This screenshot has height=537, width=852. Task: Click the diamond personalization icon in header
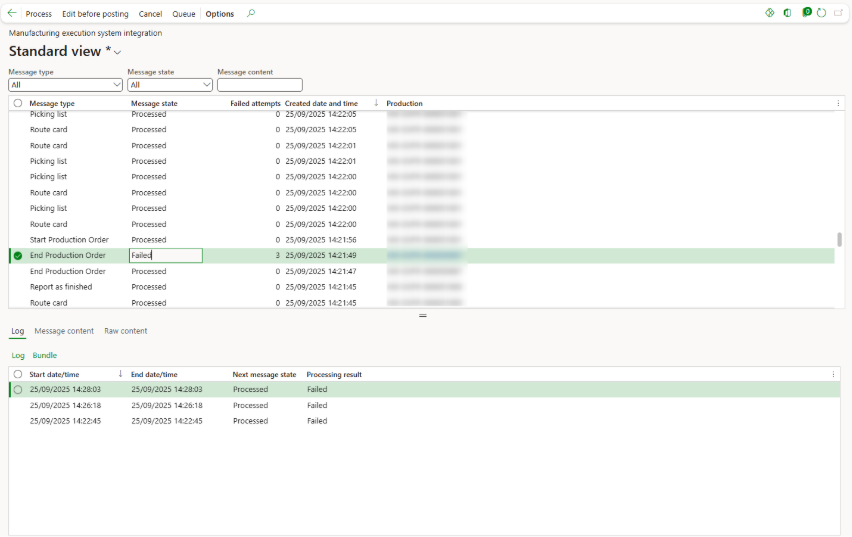tap(769, 13)
